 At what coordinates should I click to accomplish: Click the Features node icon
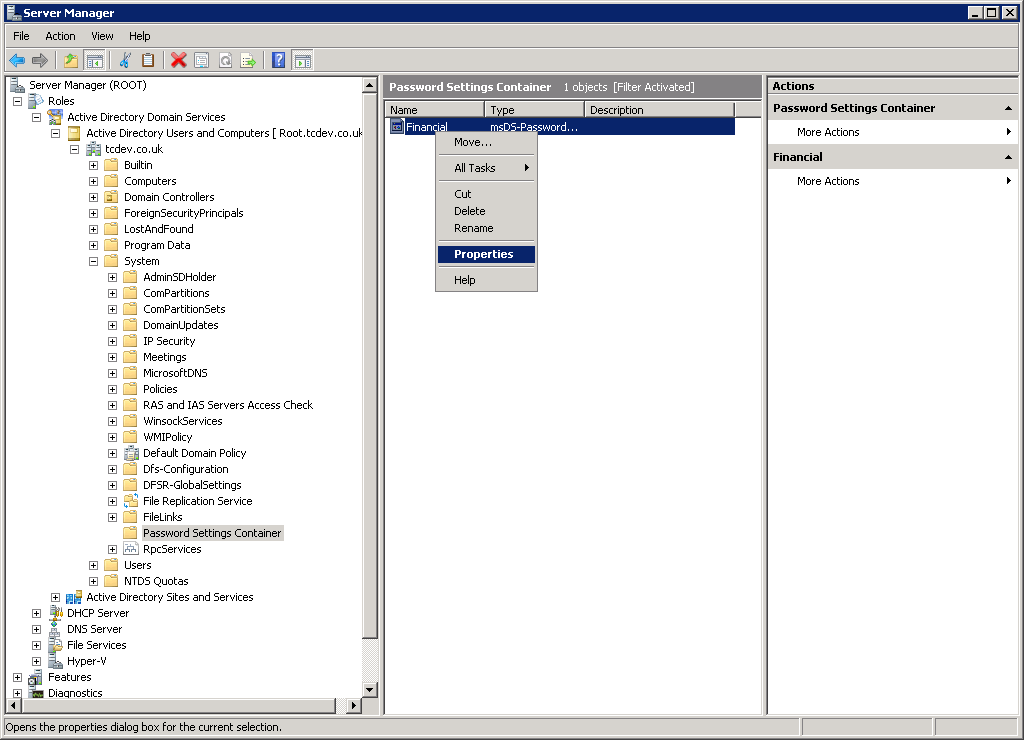click(x=36, y=677)
